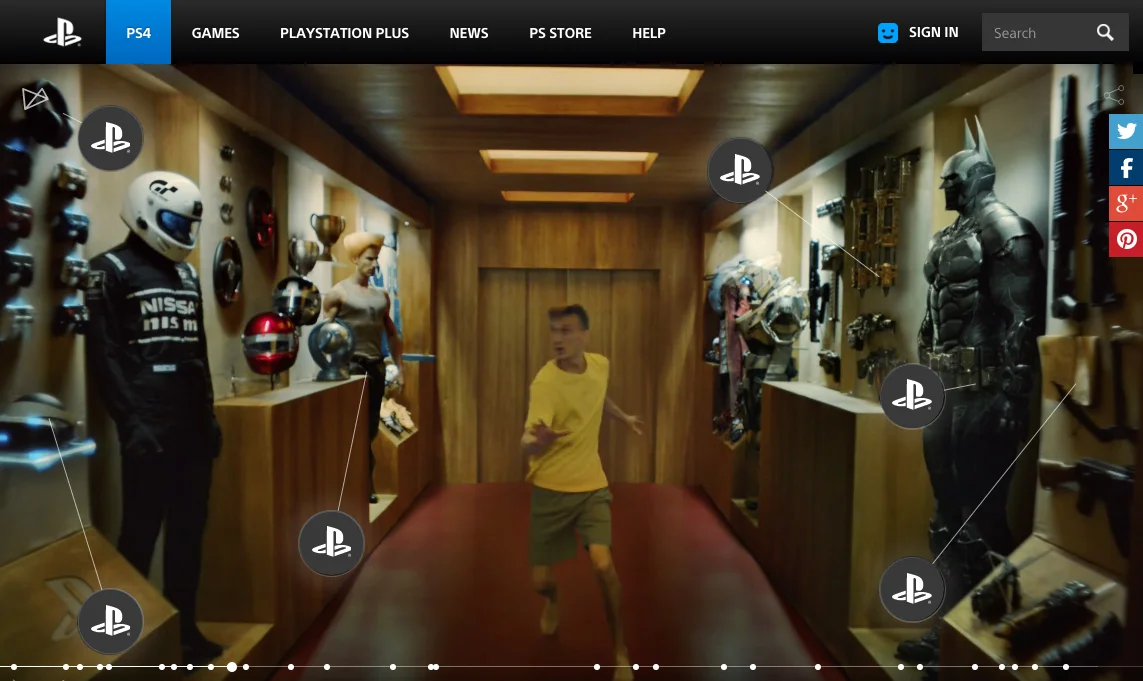
Task: Pin this on Pinterest
Action: pos(1126,238)
